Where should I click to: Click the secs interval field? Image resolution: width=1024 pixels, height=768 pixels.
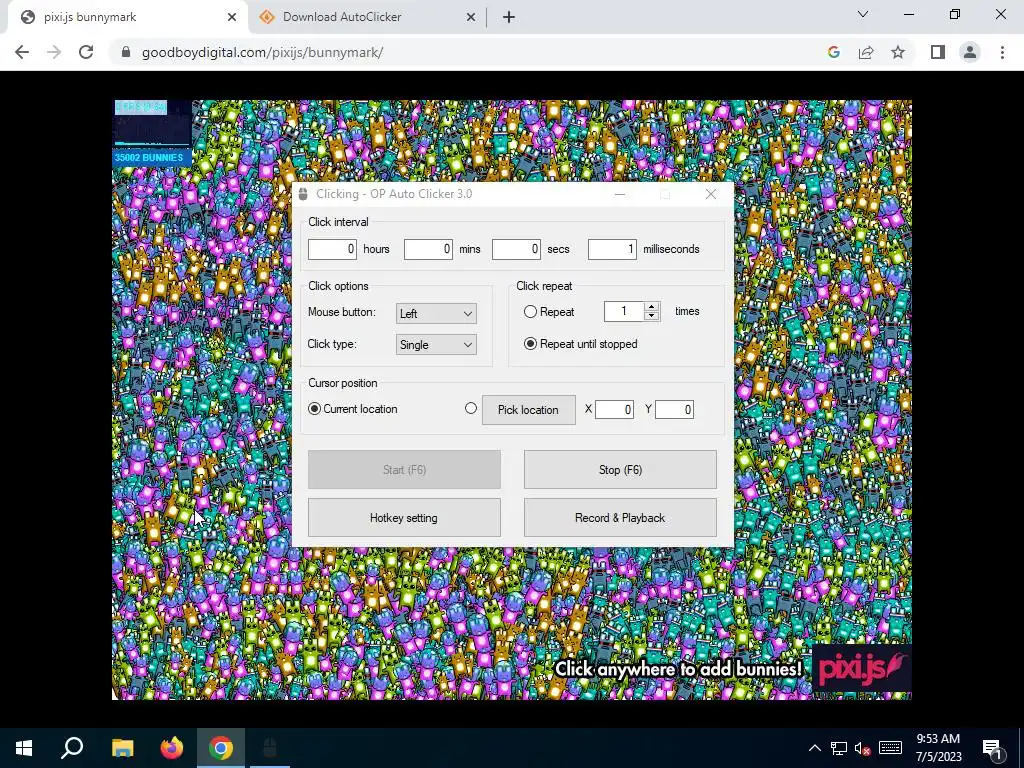pyautogui.click(x=516, y=249)
